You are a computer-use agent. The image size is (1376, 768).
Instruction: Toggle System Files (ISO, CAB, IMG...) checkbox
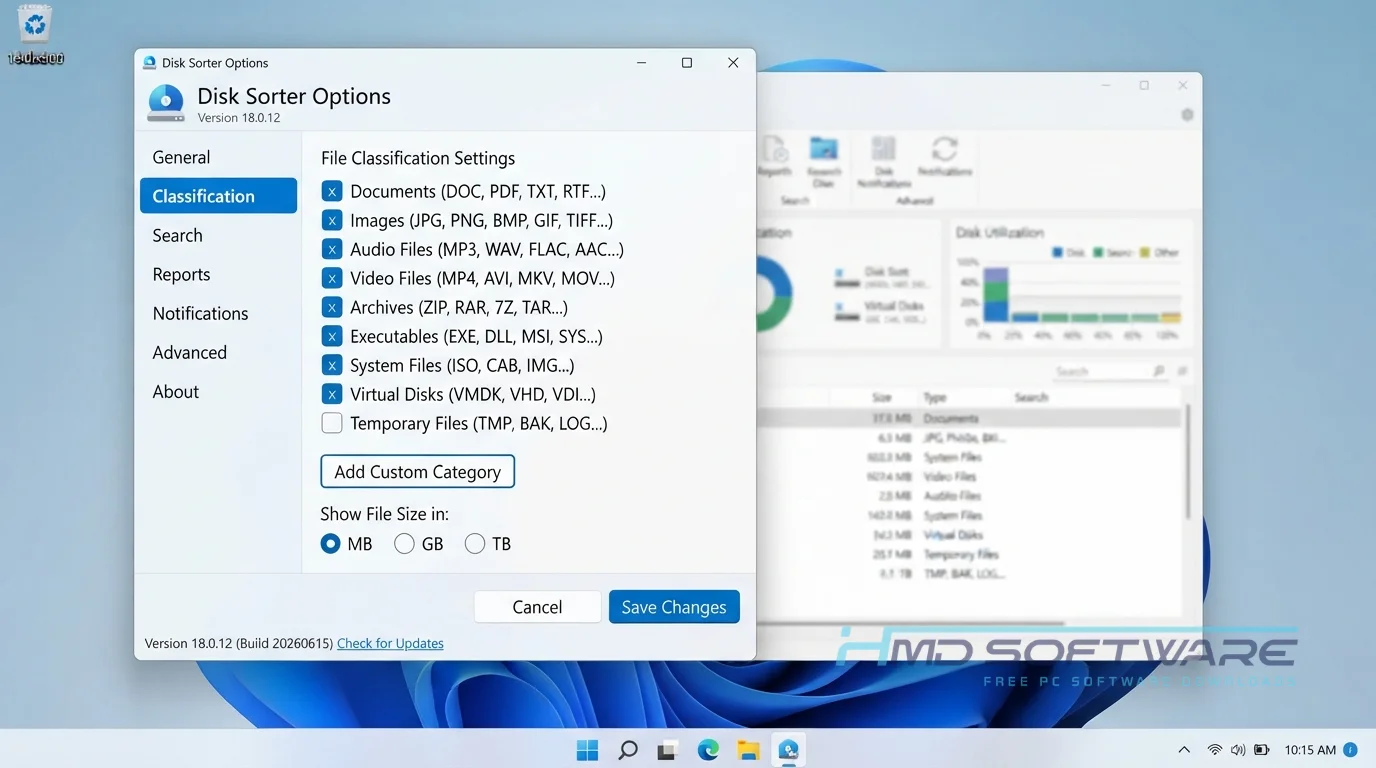pyautogui.click(x=332, y=365)
